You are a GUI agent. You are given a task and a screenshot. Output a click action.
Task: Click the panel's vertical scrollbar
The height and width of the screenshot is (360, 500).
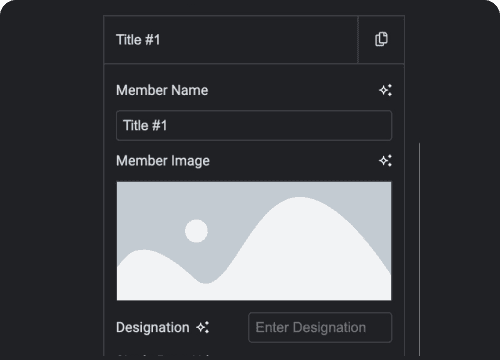[x=419, y=249]
